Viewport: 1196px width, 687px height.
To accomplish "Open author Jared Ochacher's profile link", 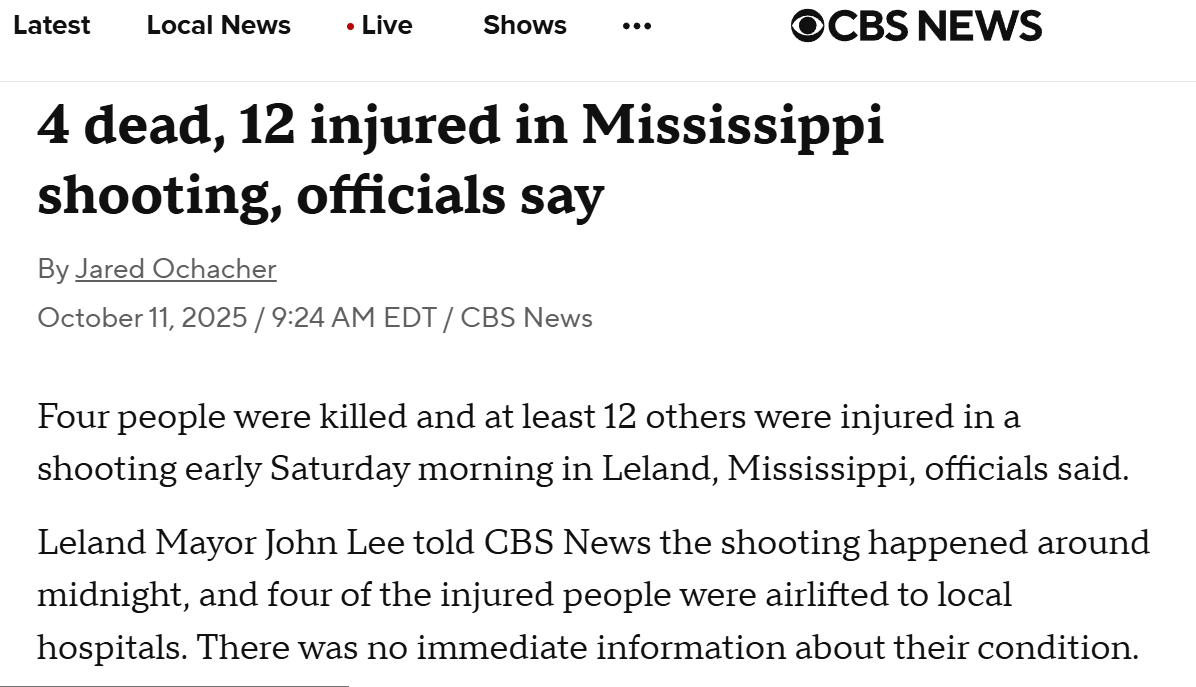I will coord(176,269).
